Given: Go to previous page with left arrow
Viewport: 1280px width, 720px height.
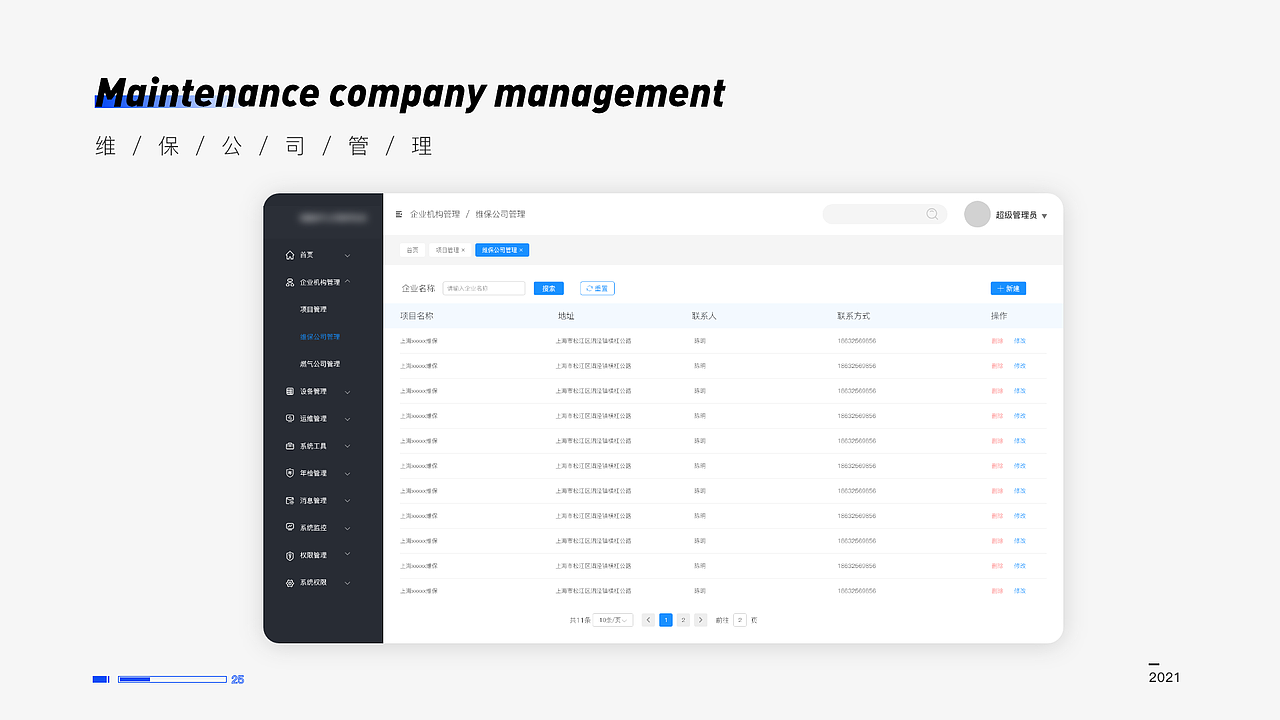Looking at the screenshot, I should 648,620.
